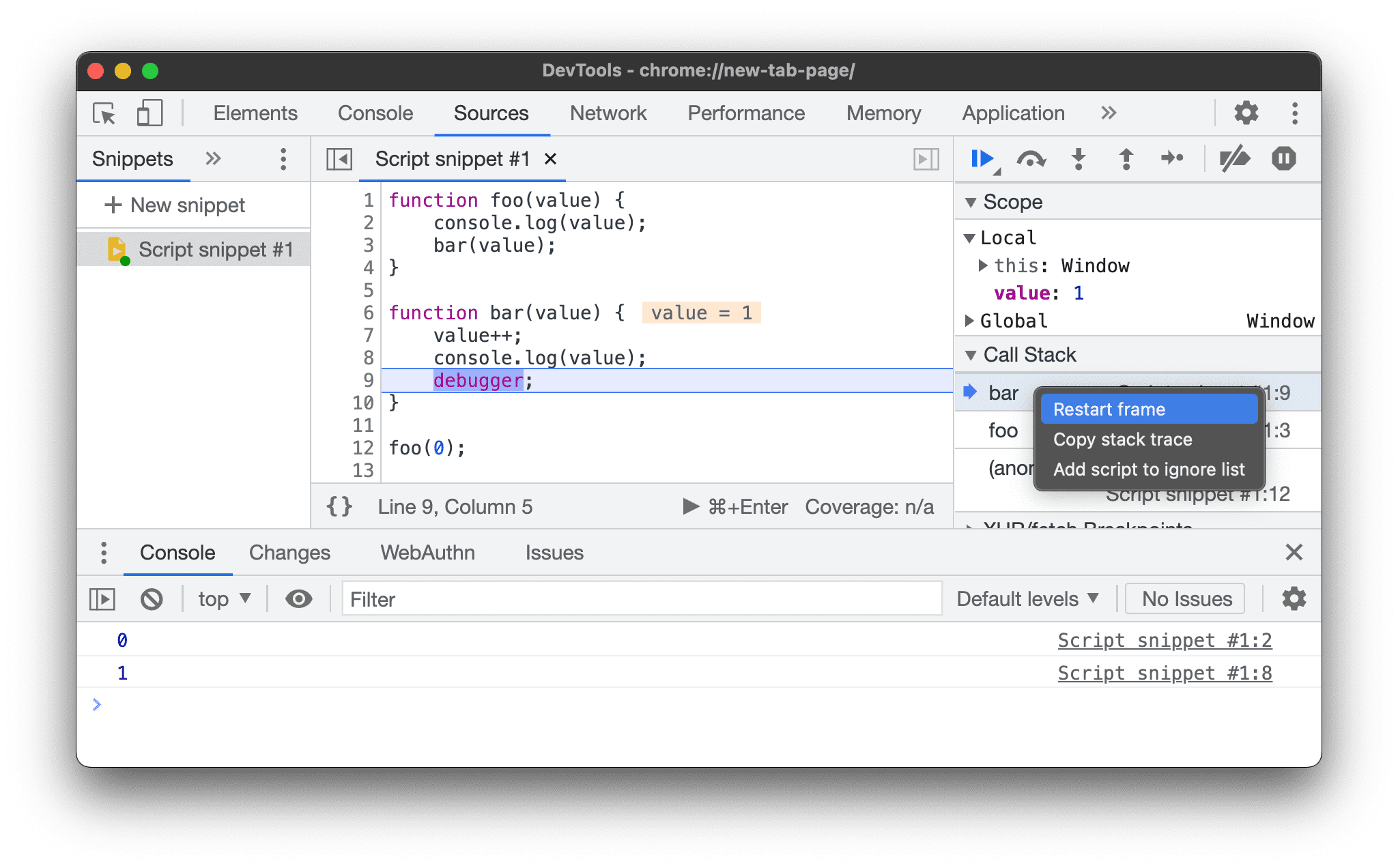Toggle the eye visibility filter icon
This screenshot has height=868, width=1398.
(299, 598)
